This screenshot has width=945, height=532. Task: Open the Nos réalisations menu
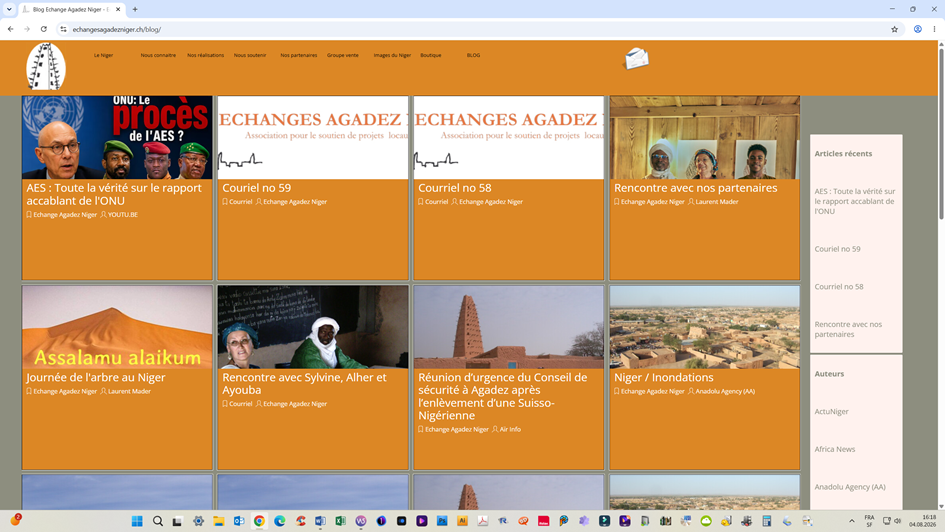pyautogui.click(x=206, y=55)
